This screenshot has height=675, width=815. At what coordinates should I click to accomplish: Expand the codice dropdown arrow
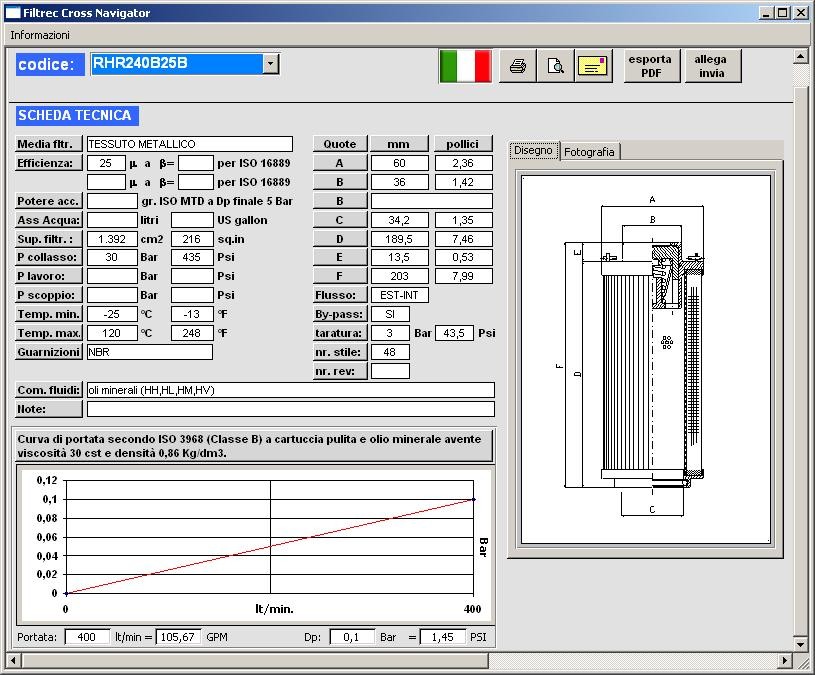270,64
